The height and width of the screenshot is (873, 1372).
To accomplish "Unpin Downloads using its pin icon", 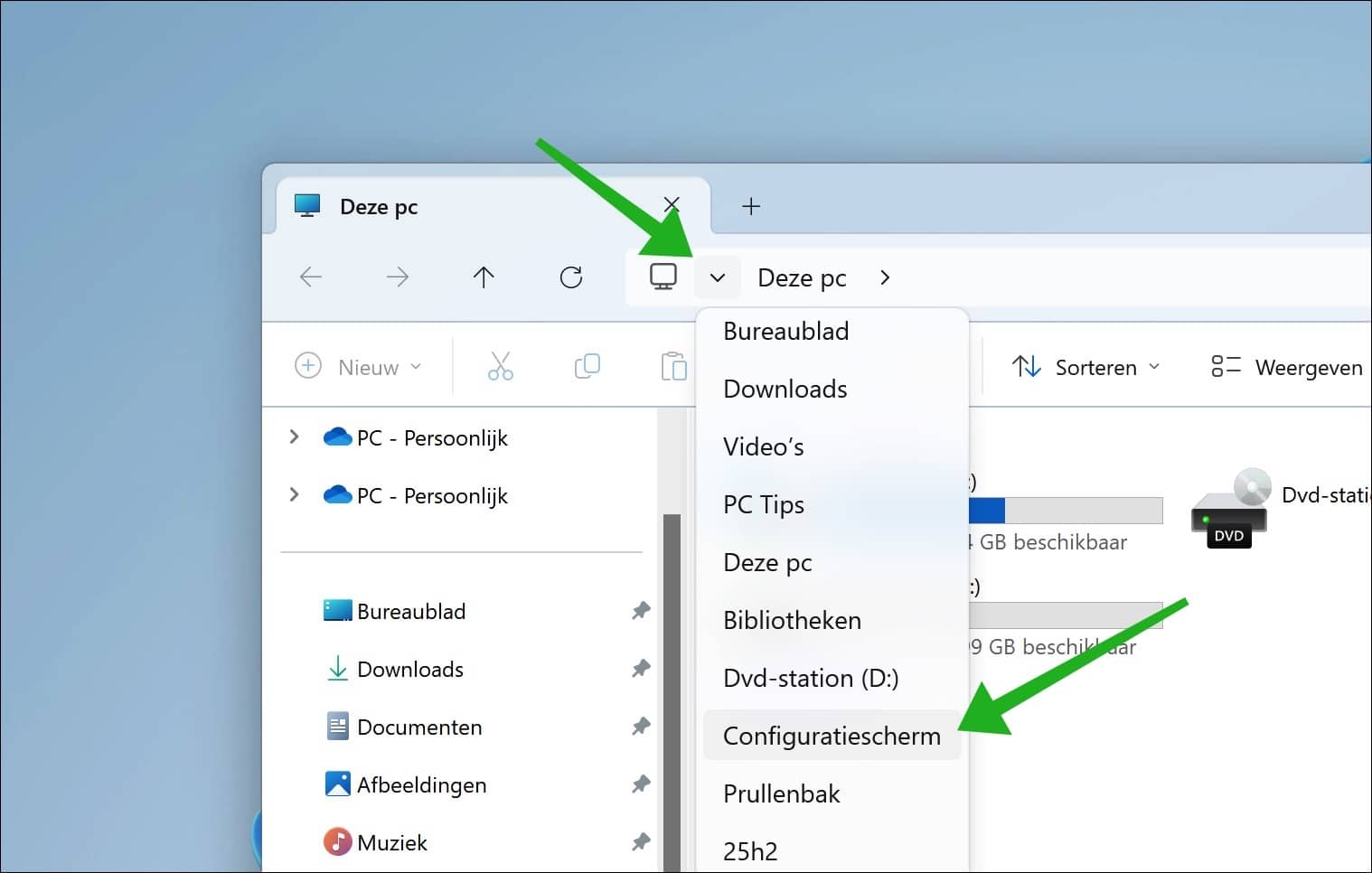I will 641,669.
